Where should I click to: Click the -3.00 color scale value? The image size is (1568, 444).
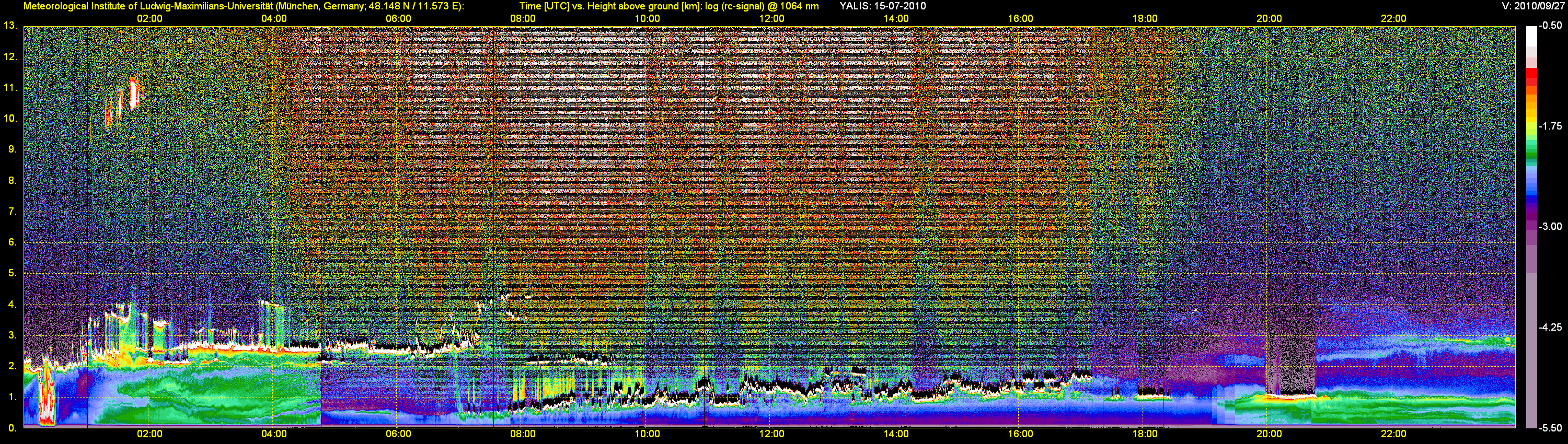1550,226
